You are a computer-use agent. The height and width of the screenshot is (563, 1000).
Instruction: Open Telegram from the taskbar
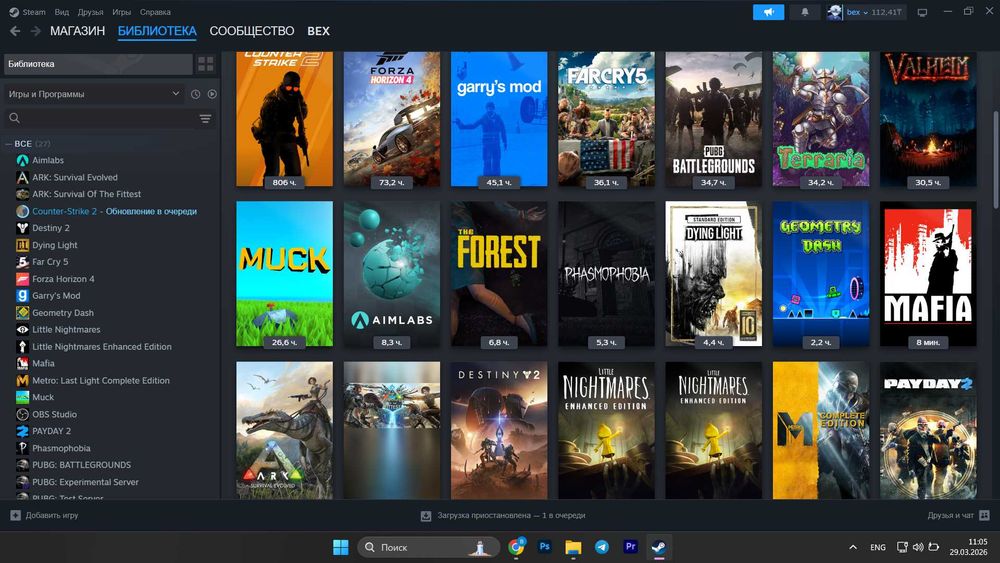pos(601,547)
